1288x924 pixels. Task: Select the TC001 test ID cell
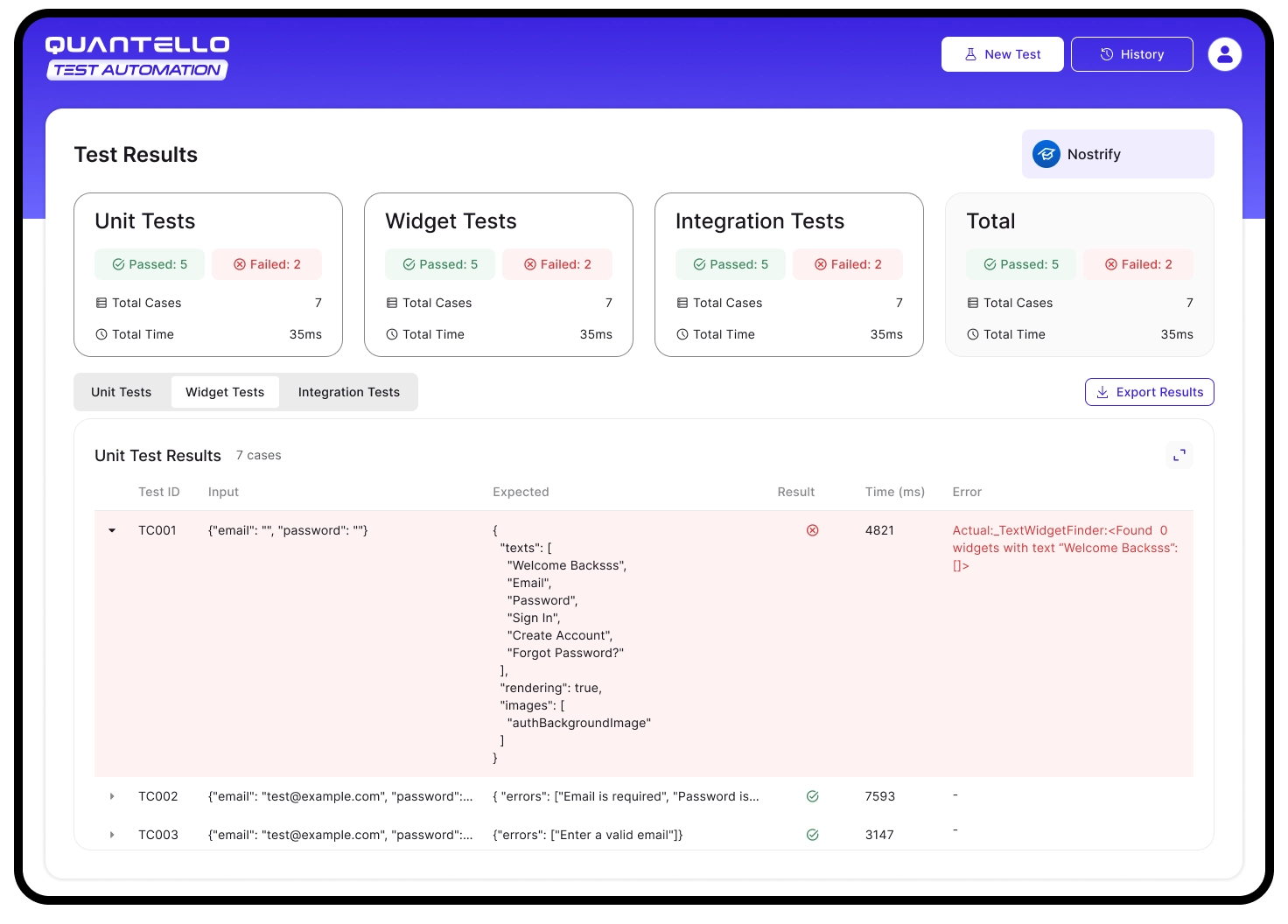[x=157, y=530]
